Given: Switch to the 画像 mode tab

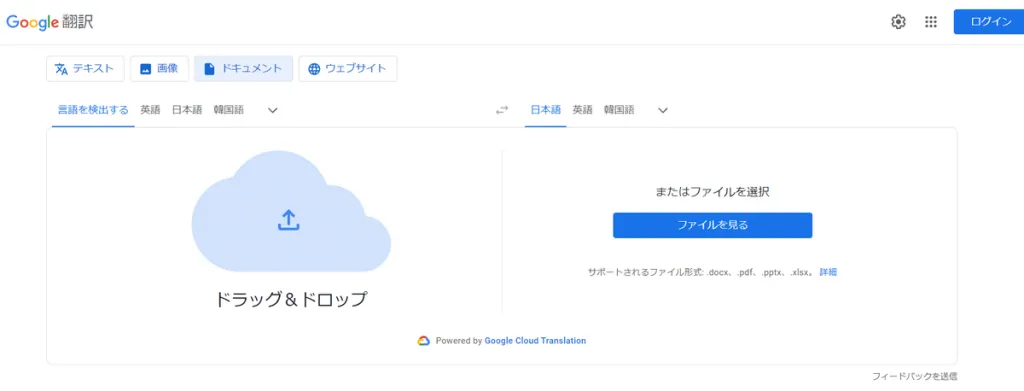Looking at the screenshot, I should point(159,69).
